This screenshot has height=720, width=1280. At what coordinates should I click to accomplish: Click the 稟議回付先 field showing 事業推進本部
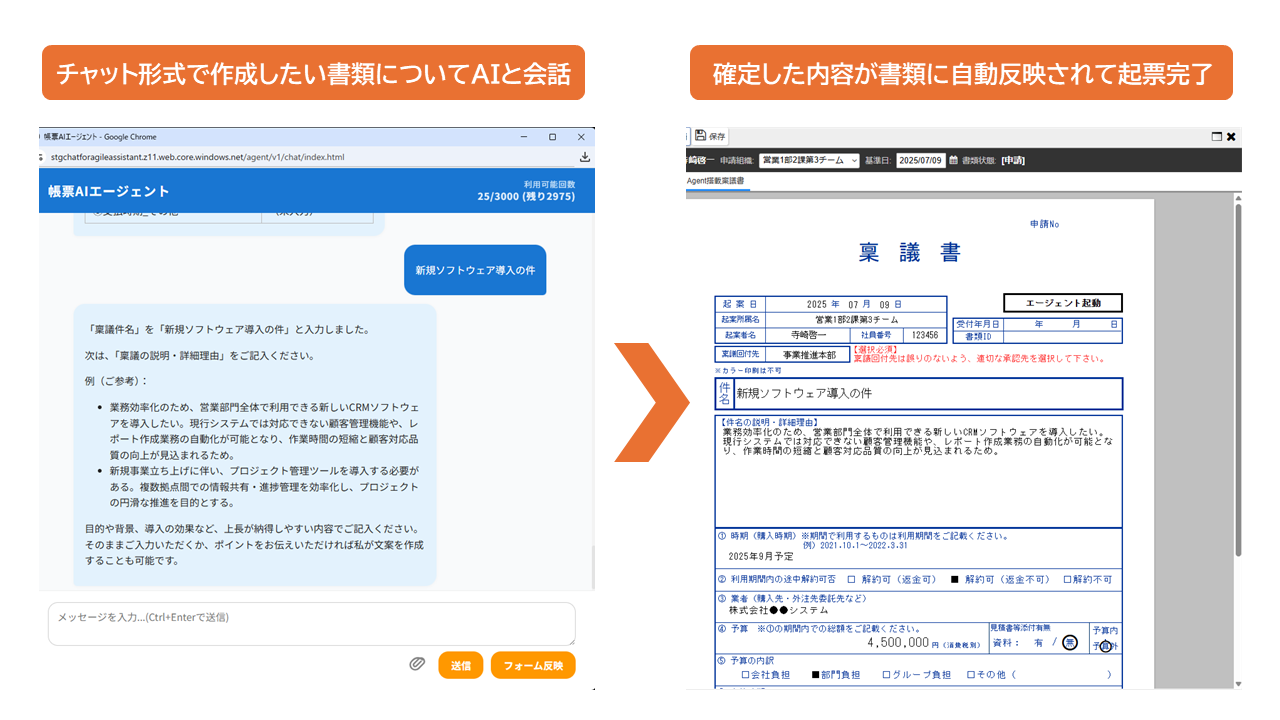click(808, 355)
